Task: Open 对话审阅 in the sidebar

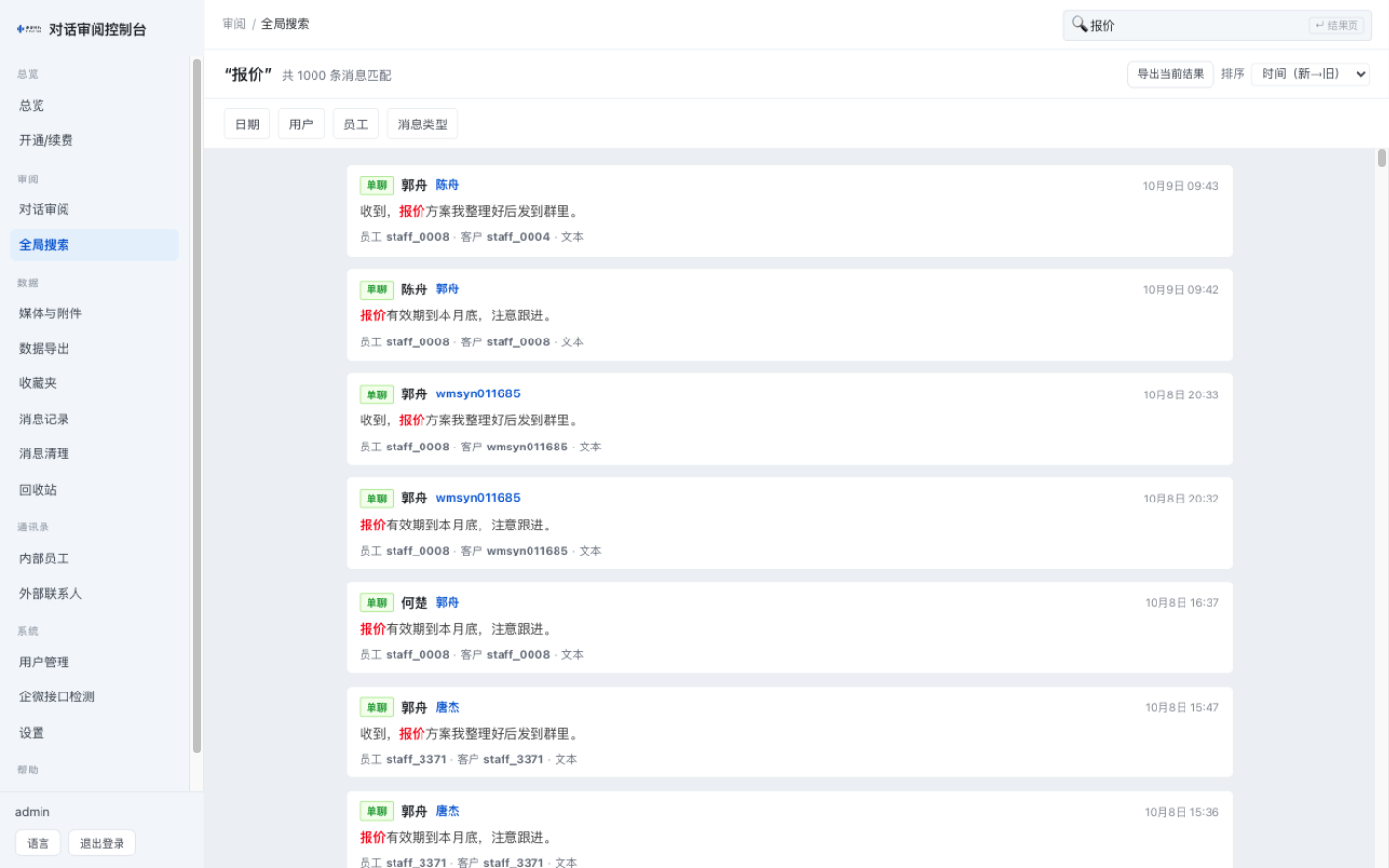Action: (x=95, y=210)
